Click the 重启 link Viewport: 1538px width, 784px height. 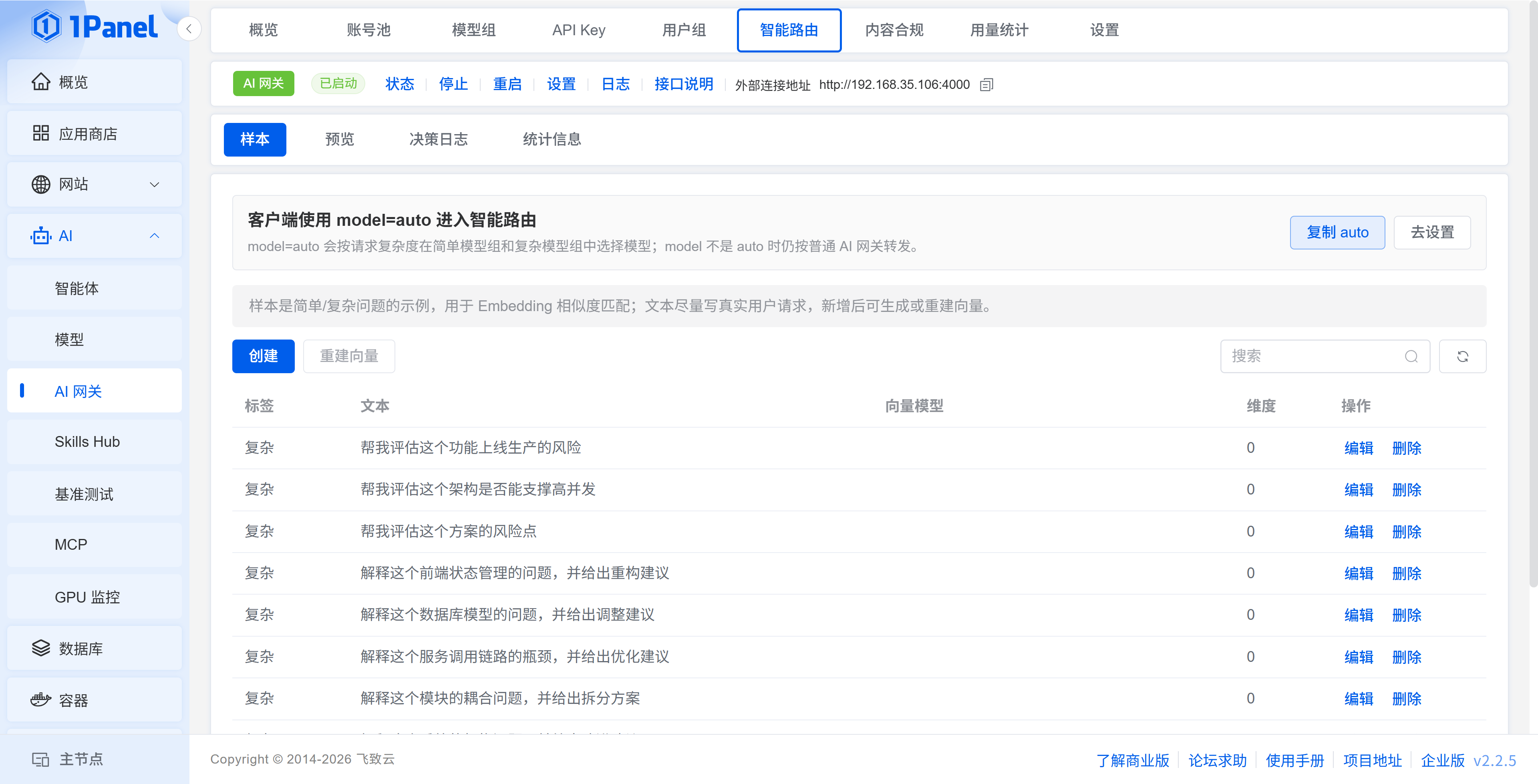507,84
